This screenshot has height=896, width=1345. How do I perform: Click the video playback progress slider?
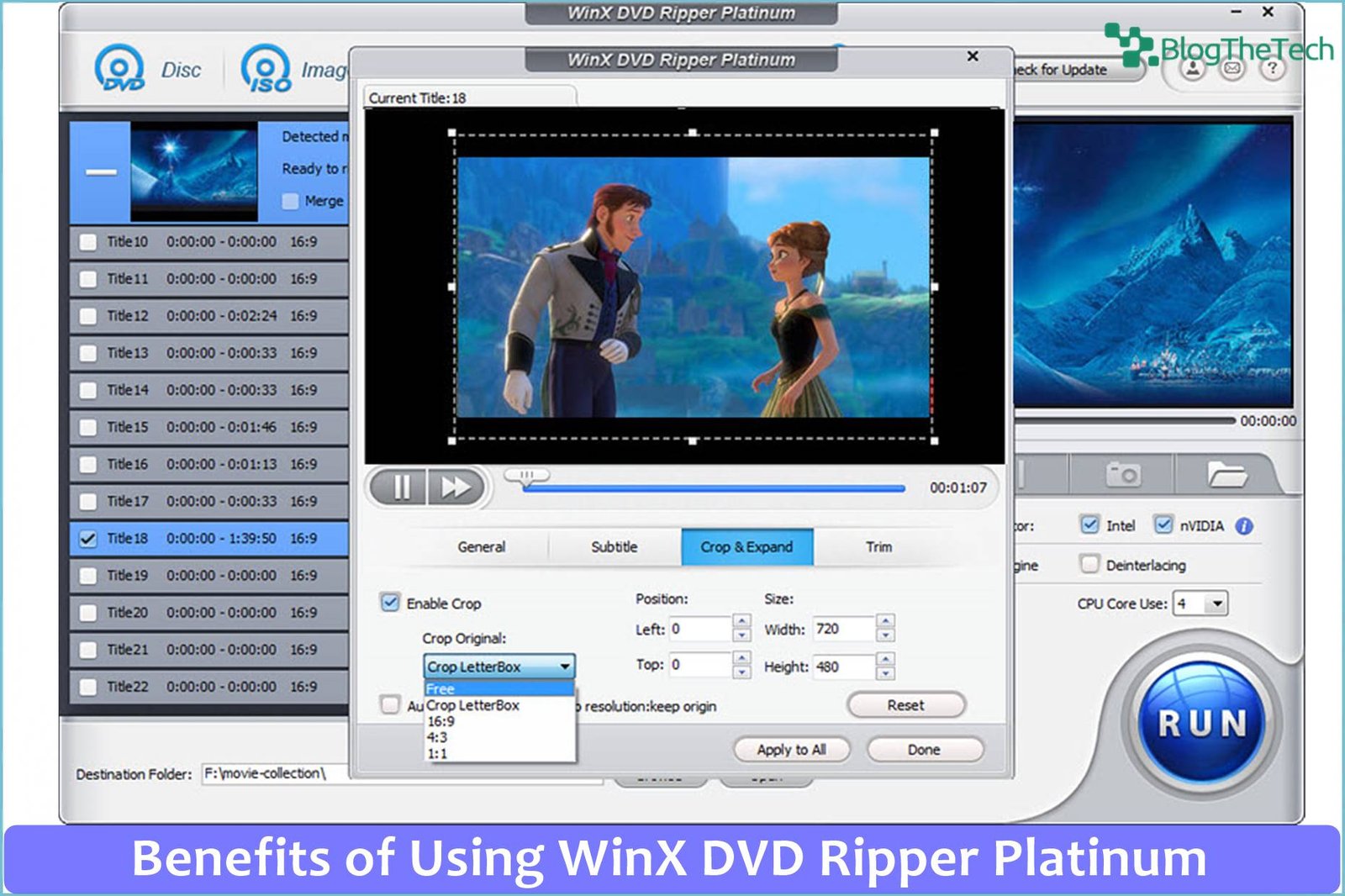tap(713, 487)
